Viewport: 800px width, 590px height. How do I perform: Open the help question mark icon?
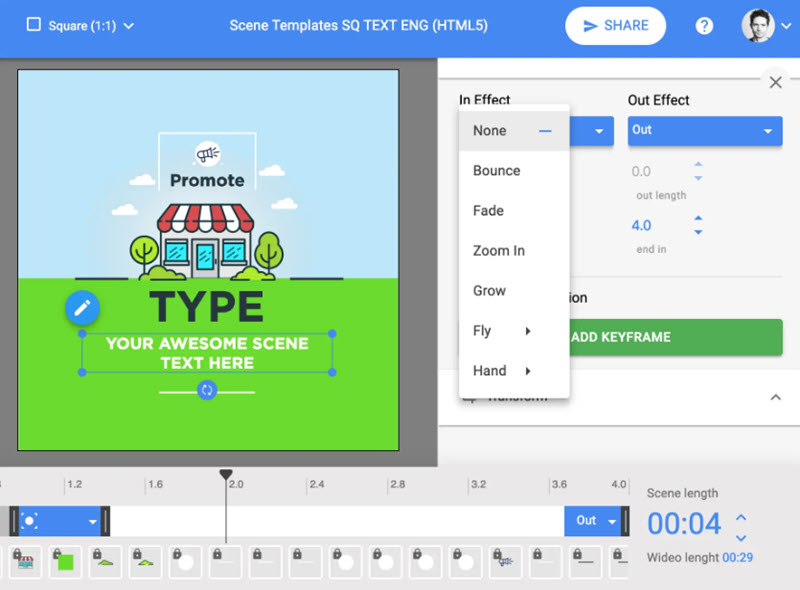704,26
